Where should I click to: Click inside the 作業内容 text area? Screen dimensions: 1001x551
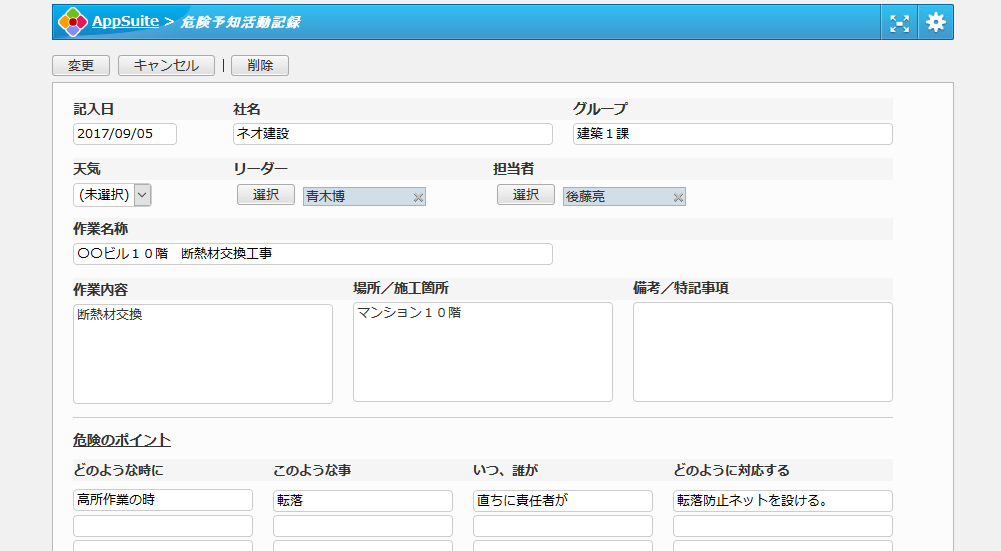[203, 354]
